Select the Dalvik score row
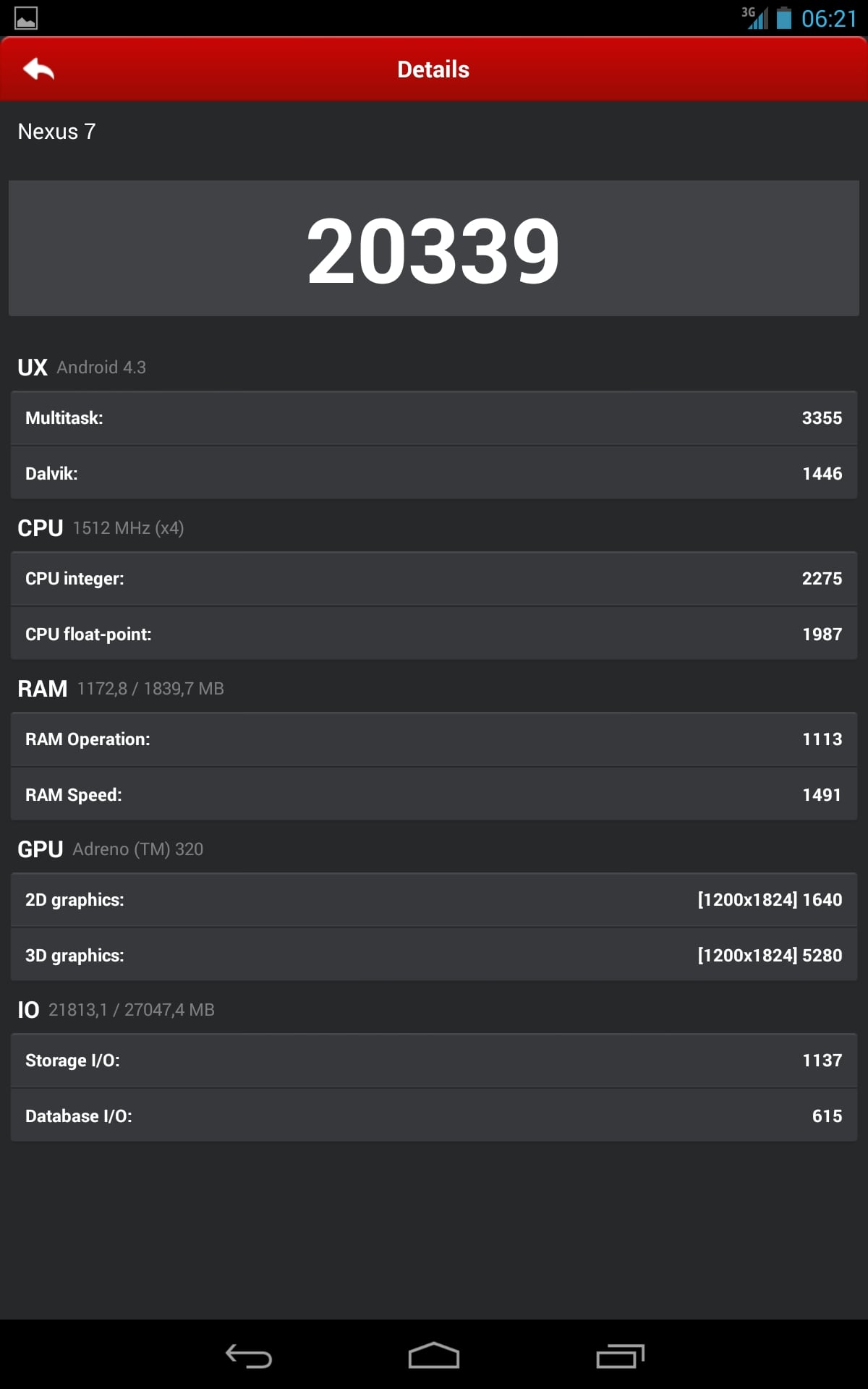The image size is (868, 1389). (x=434, y=473)
